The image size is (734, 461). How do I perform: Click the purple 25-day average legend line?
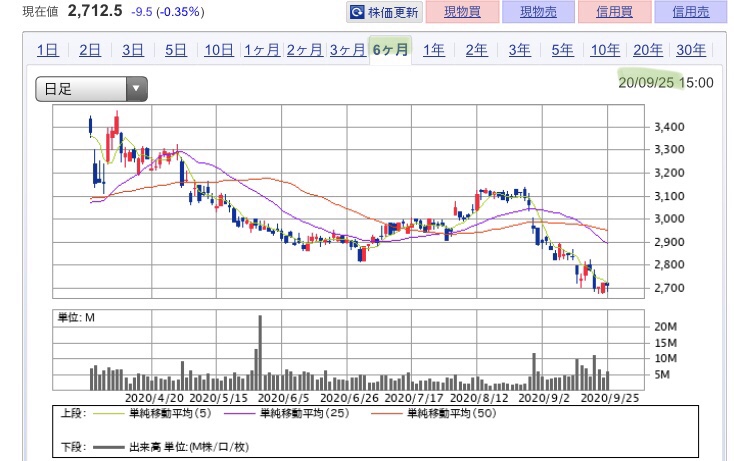[x=240, y=413]
